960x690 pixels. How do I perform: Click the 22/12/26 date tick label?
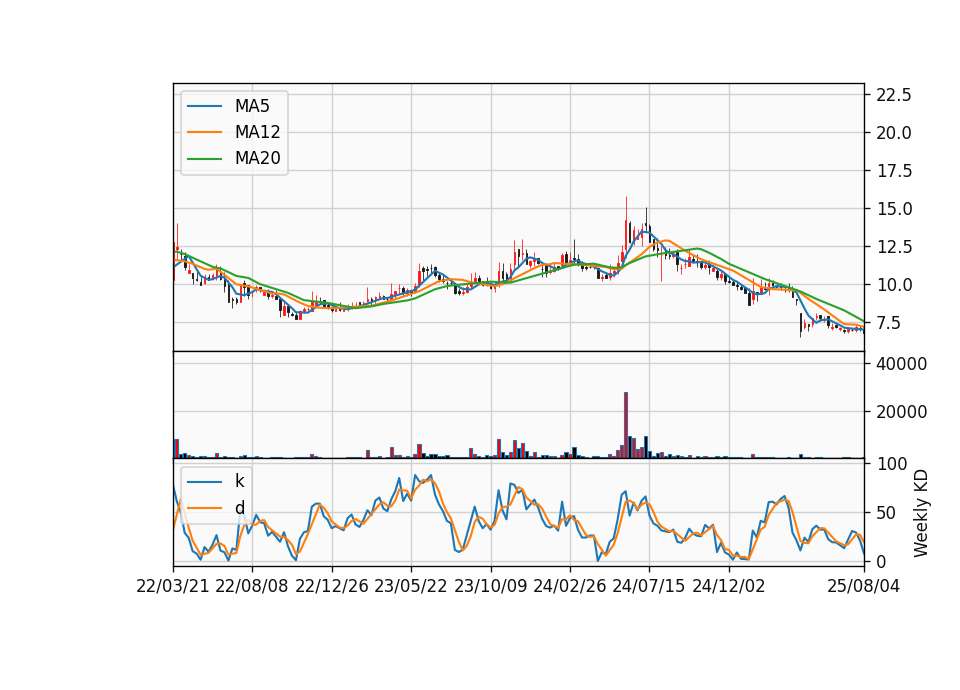tap(332, 586)
